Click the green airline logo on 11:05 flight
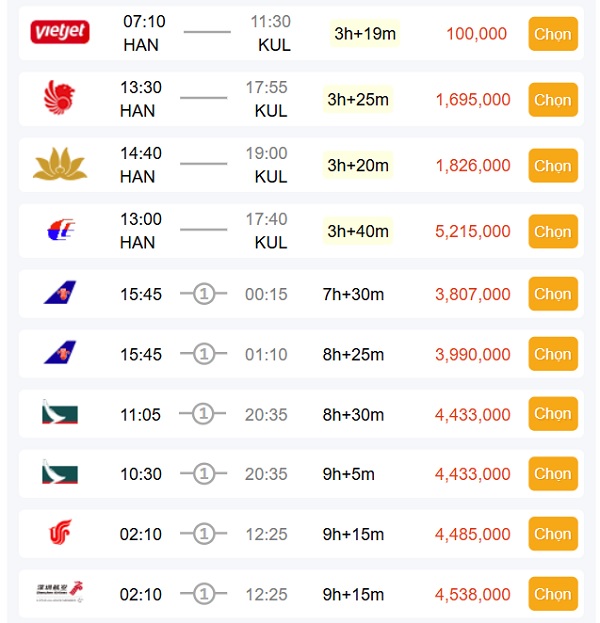The height and width of the screenshot is (623, 600). pos(60,413)
